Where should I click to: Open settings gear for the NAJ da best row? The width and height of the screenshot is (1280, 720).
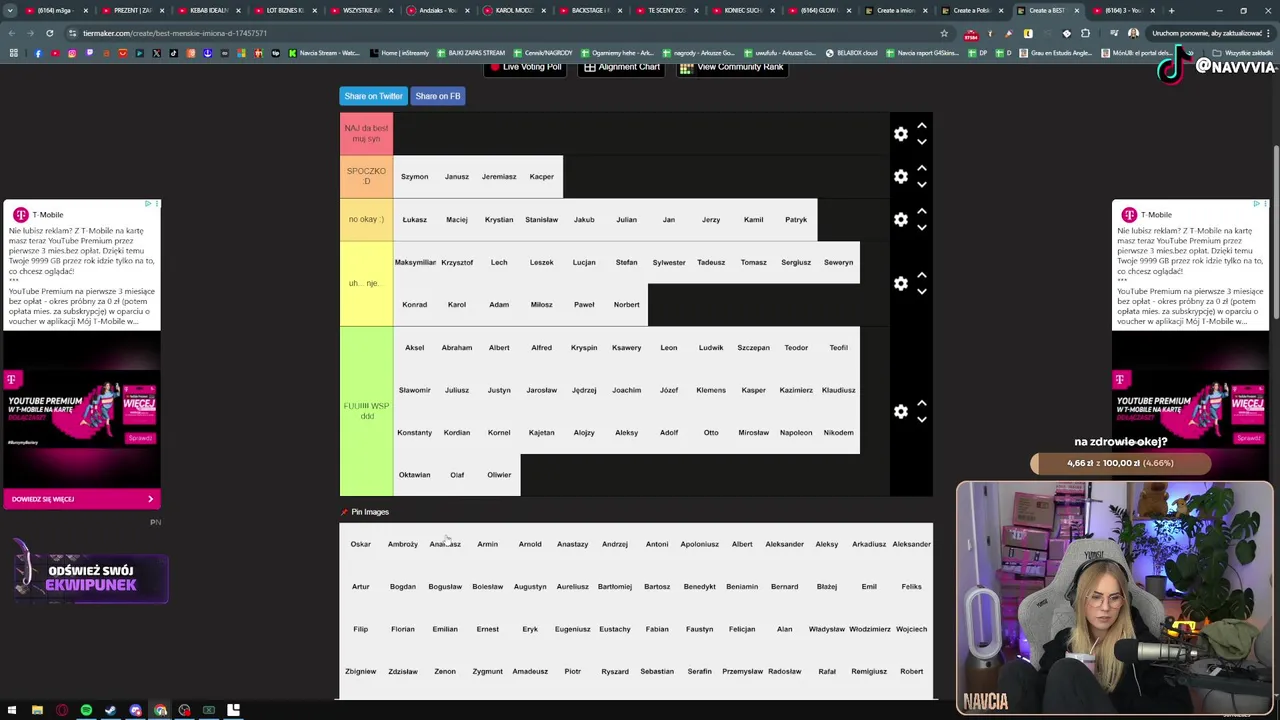click(x=901, y=134)
